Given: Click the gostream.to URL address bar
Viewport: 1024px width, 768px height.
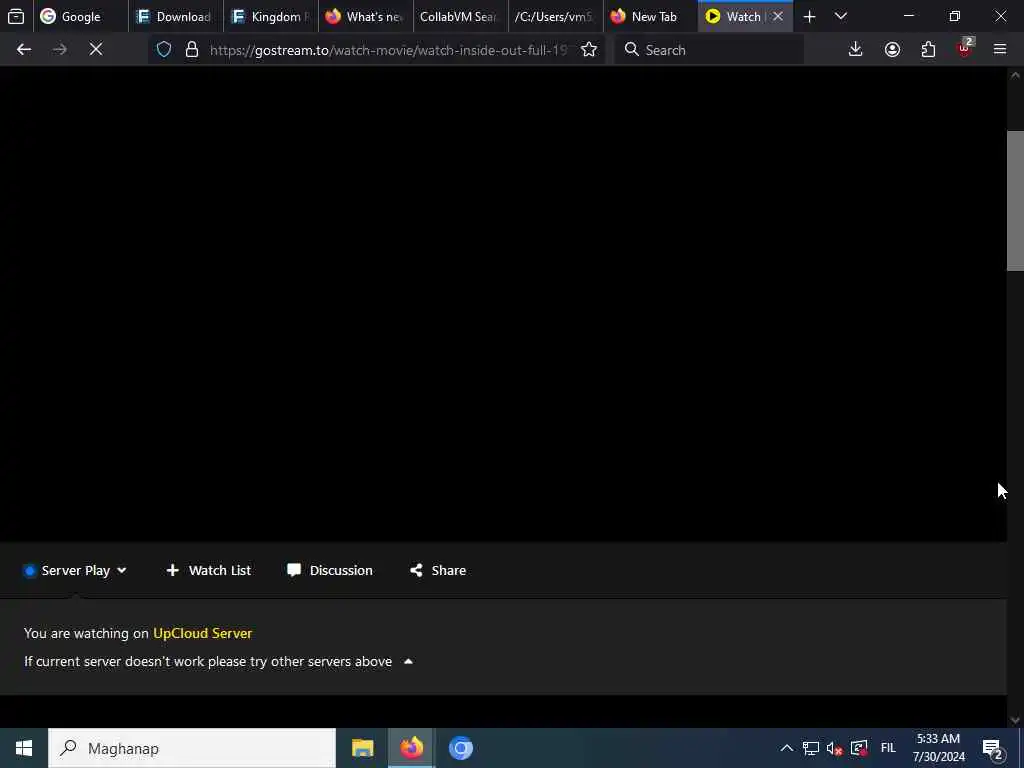Looking at the screenshot, I should pyautogui.click(x=389, y=50).
